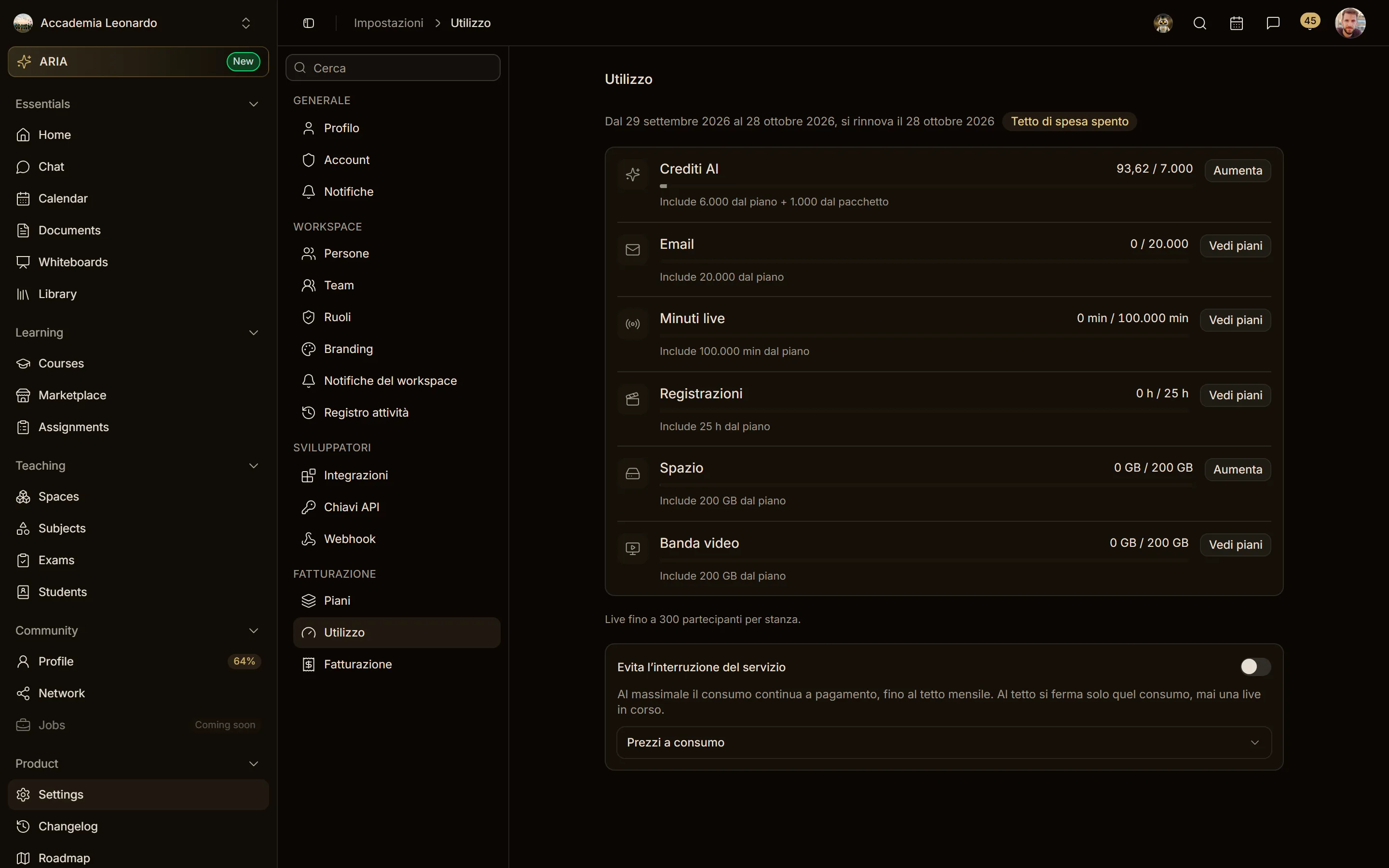
Task: Click the Banda video monitor icon
Action: tap(632, 549)
